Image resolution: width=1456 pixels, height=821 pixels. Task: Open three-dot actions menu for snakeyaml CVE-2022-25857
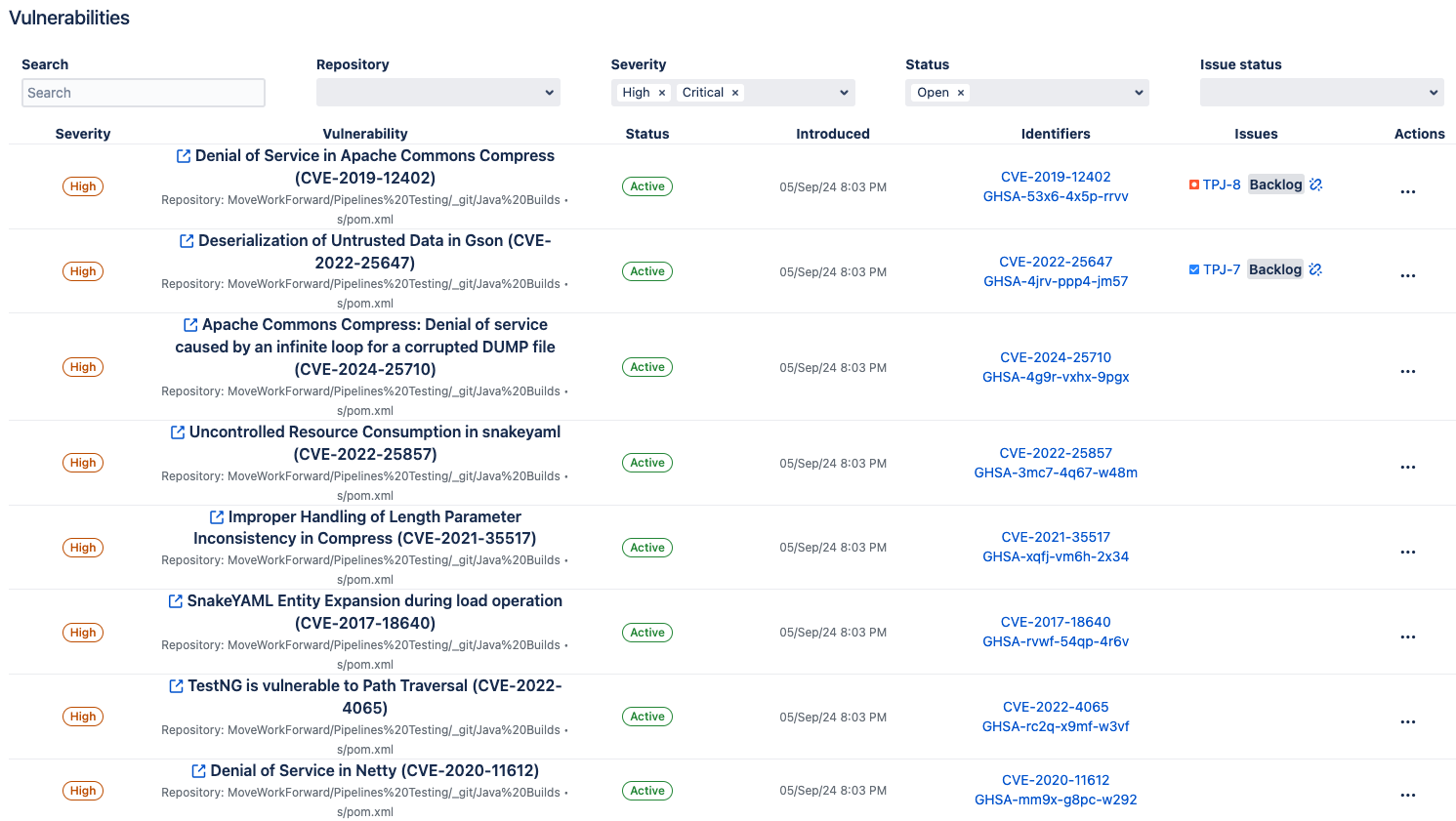coord(1407,467)
